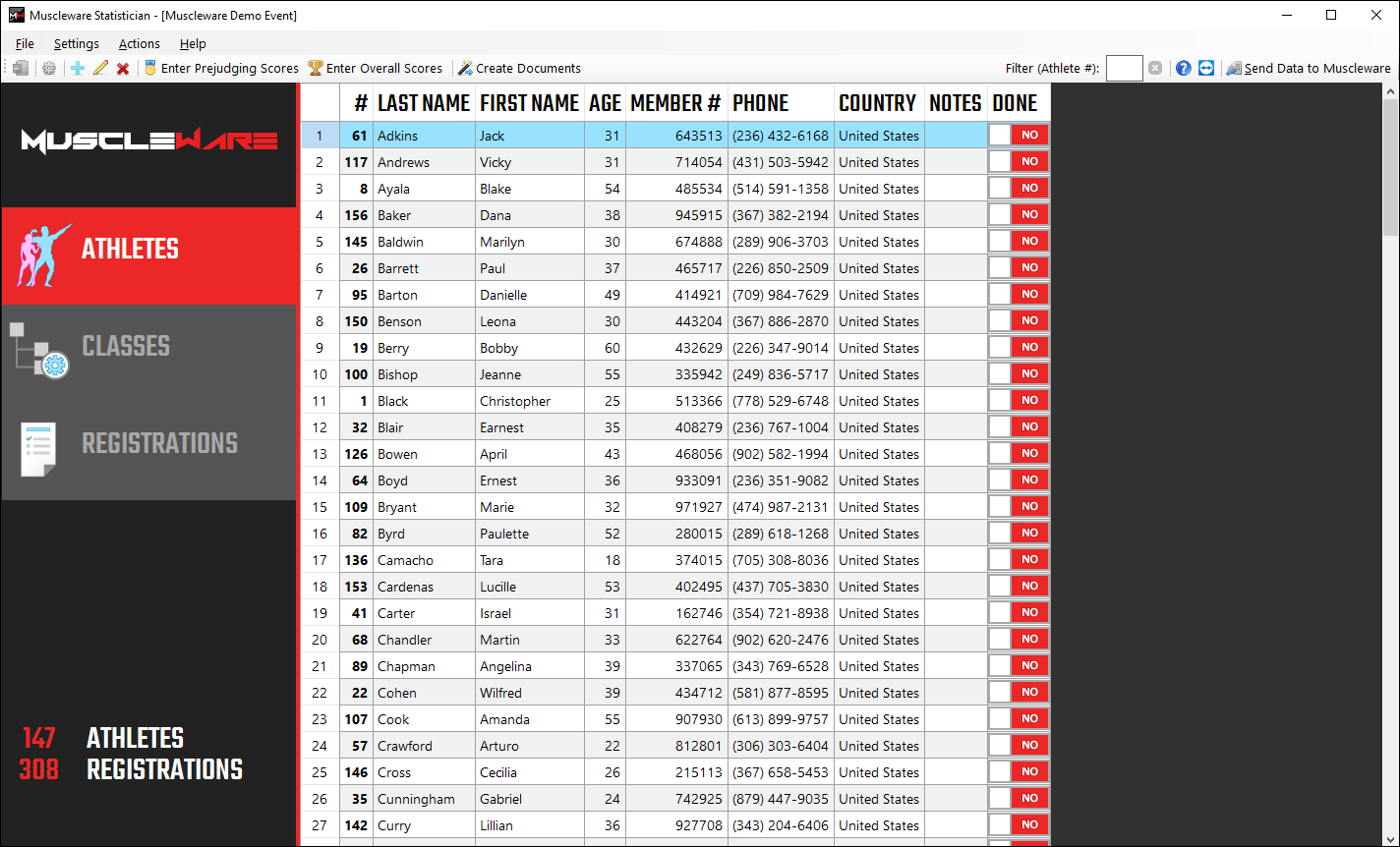
Task: Click the yellow pencil edit icon
Action: [100, 69]
